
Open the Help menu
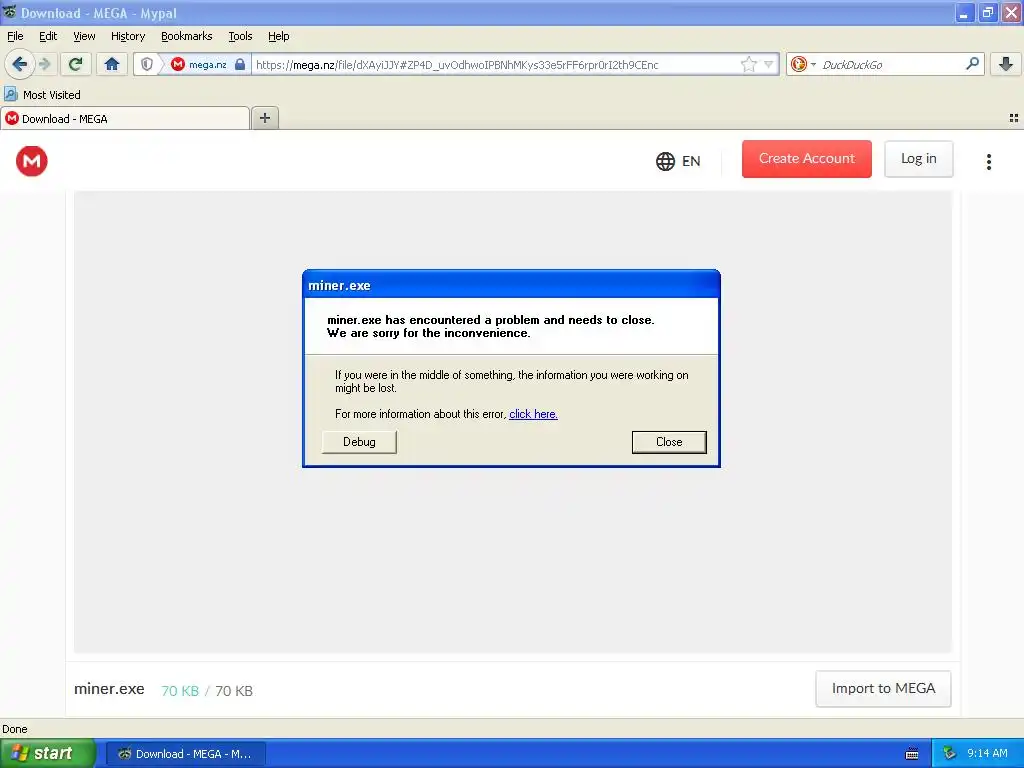click(279, 36)
